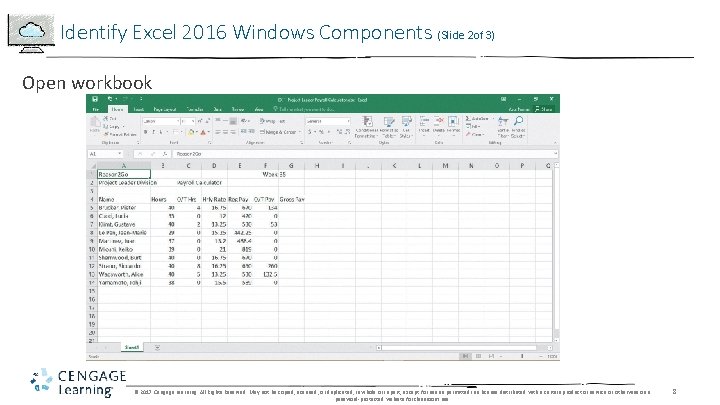Open the Cell Styles gallery

(x=406, y=127)
